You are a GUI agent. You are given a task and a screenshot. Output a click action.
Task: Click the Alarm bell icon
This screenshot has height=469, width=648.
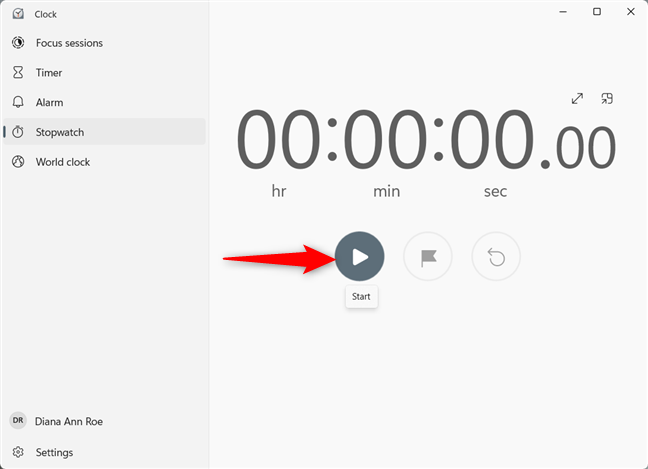(18, 102)
